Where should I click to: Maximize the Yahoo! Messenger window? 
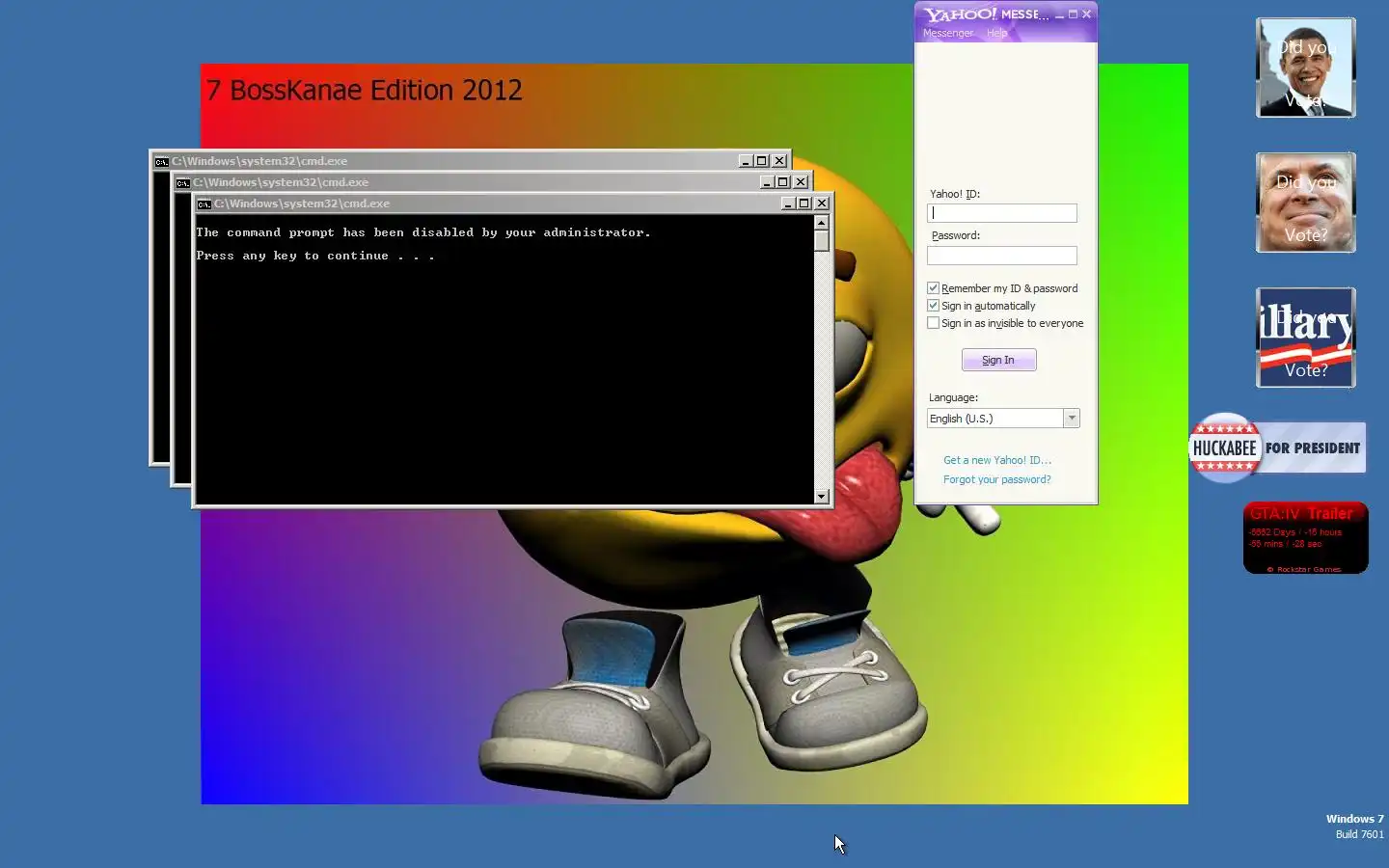tap(1073, 14)
